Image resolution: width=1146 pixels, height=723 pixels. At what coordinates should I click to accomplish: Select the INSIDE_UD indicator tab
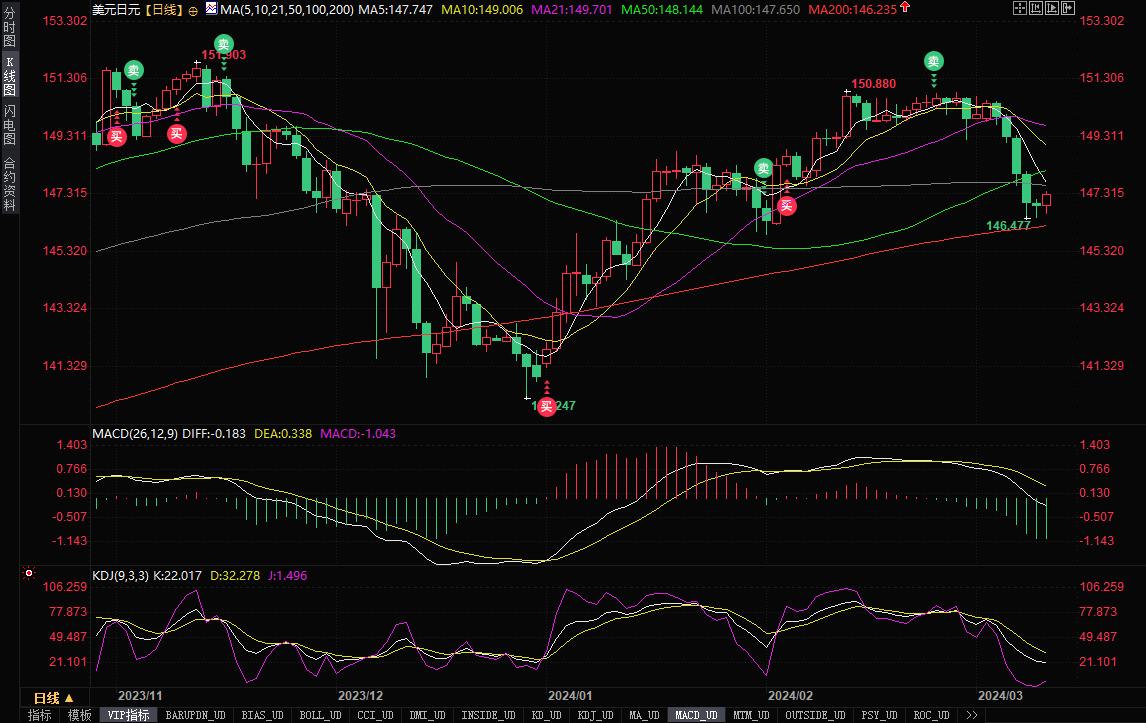pyautogui.click(x=488, y=715)
